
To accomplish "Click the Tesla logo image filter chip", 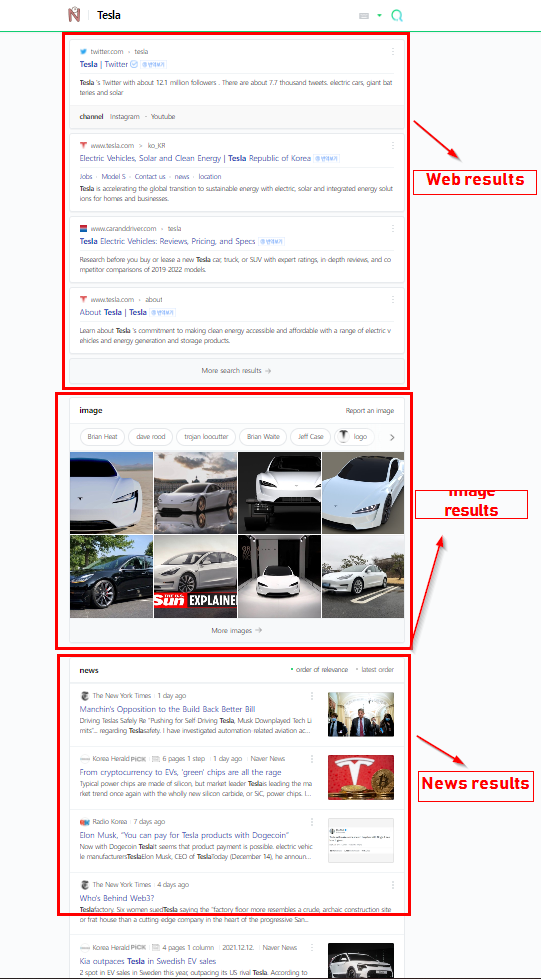I will click(355, 436).
